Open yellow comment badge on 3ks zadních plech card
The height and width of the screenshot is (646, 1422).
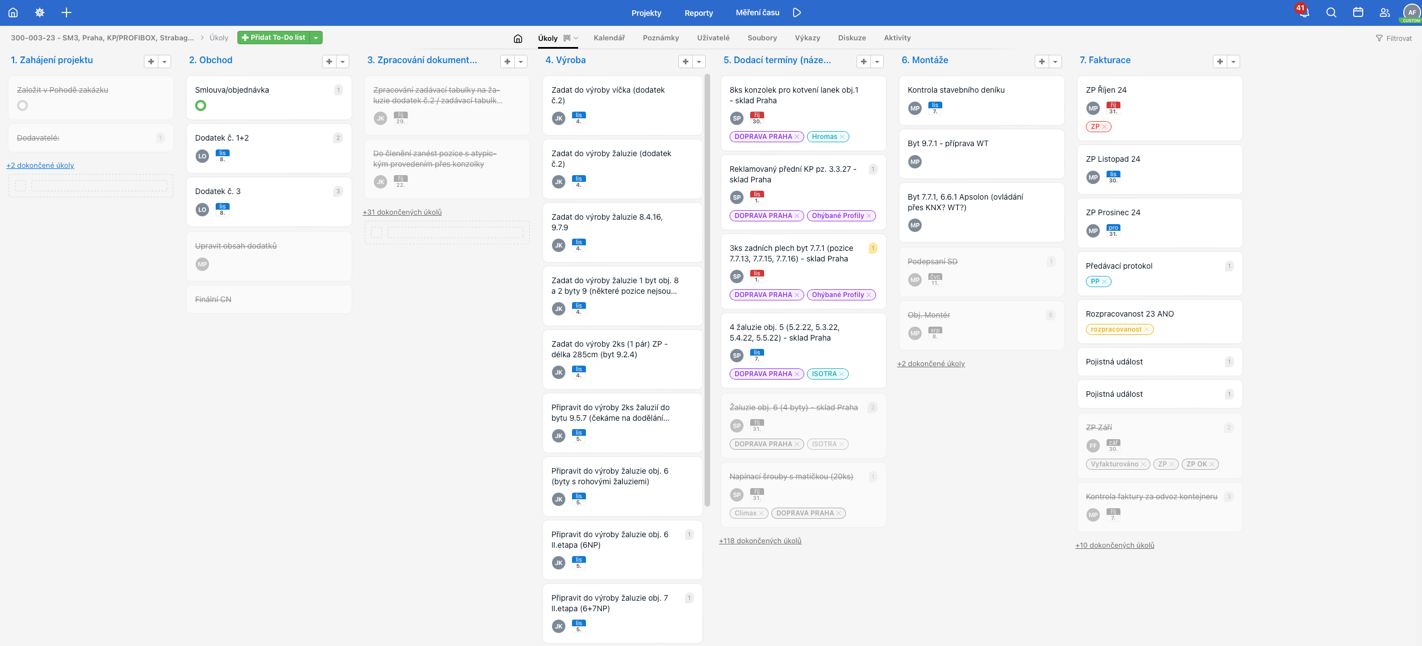(873, 248)
